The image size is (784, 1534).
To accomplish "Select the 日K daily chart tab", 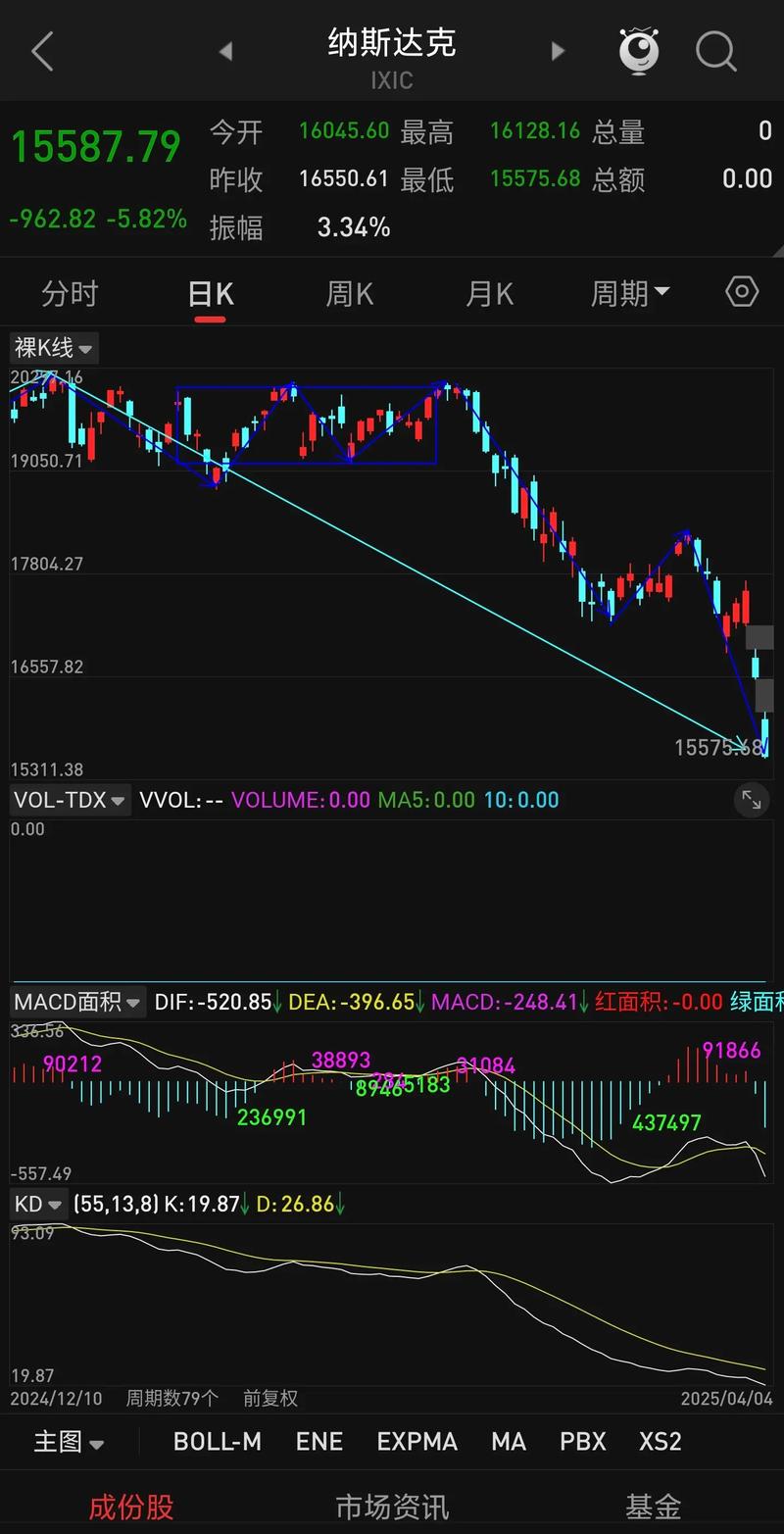I will 210,293.
